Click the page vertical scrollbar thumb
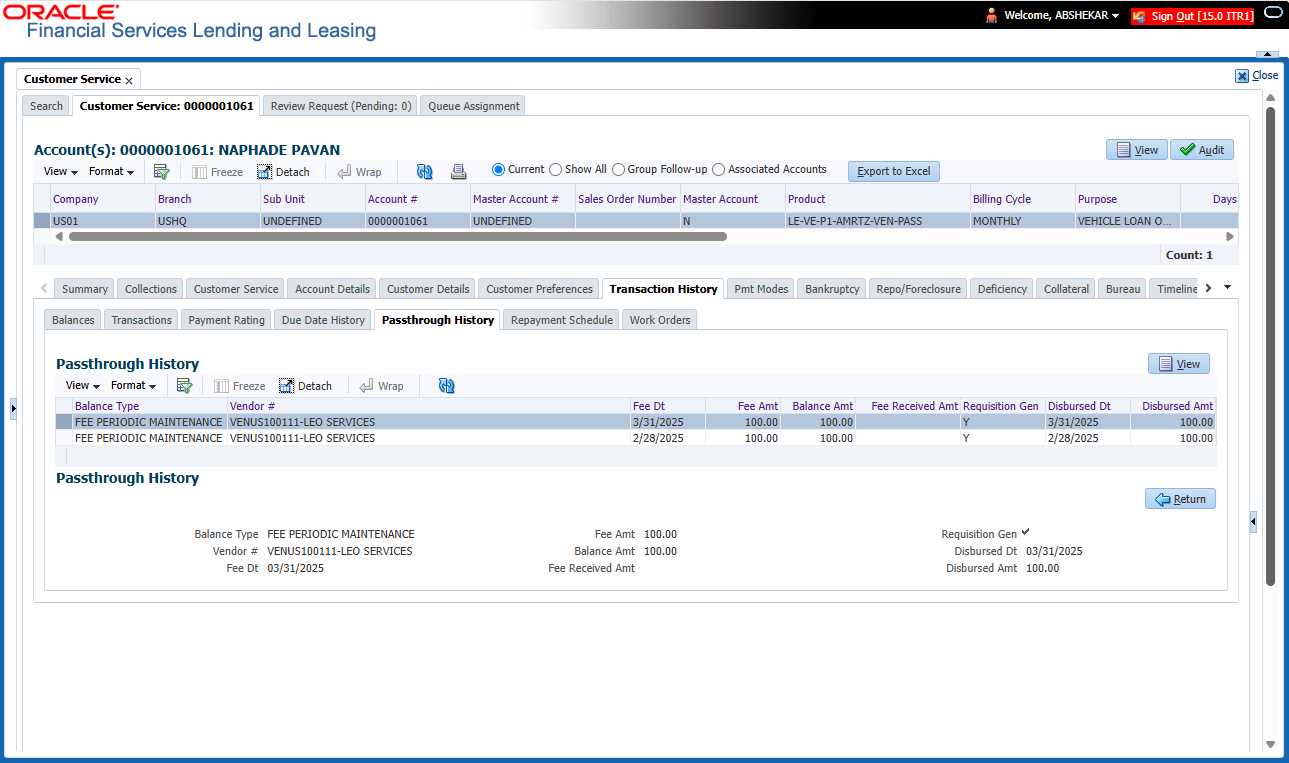Image resolution: width=1289 pixels, height=763 pixels. pos(1271,345)
